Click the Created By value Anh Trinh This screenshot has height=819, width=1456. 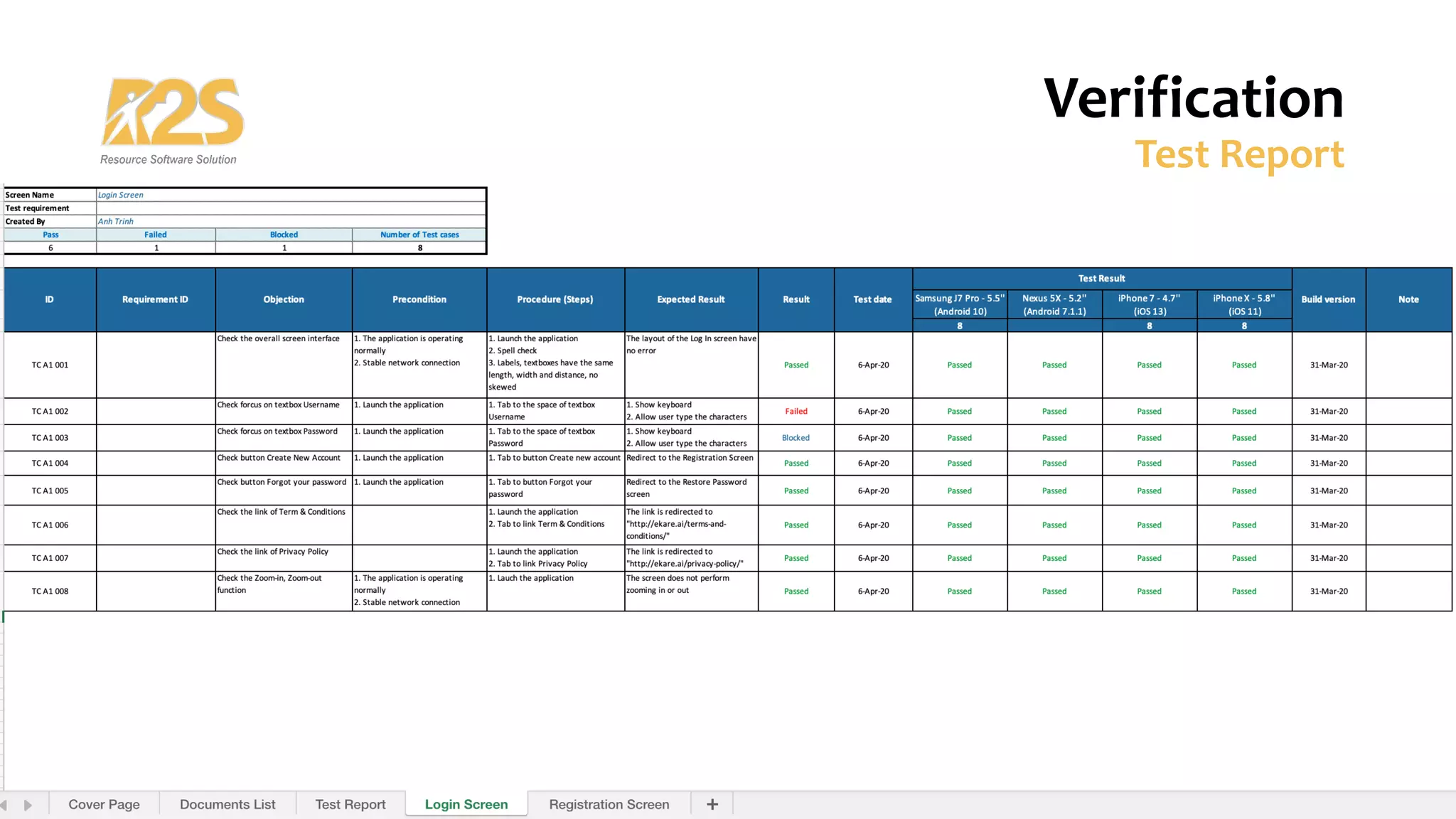click(116, 221)
